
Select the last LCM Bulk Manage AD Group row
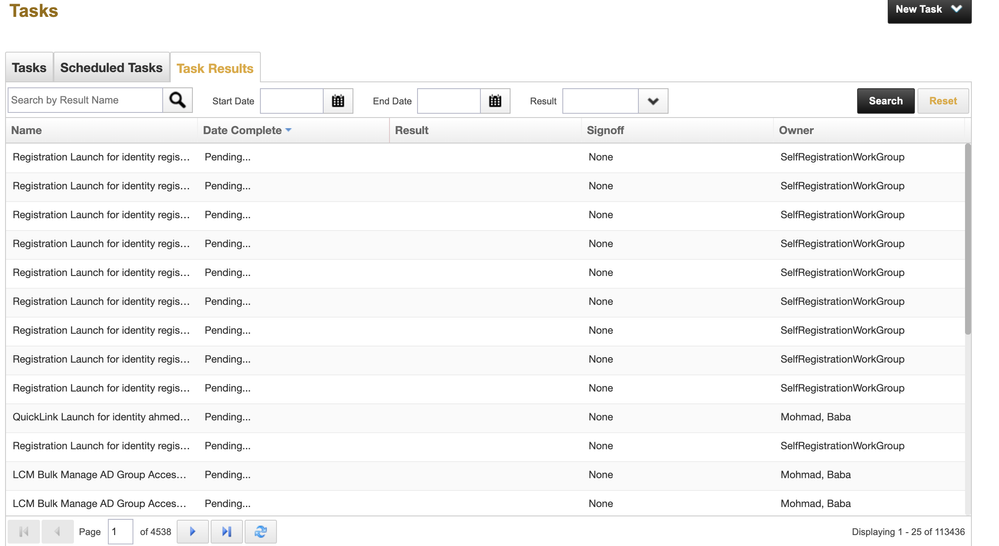coord(485,503)
